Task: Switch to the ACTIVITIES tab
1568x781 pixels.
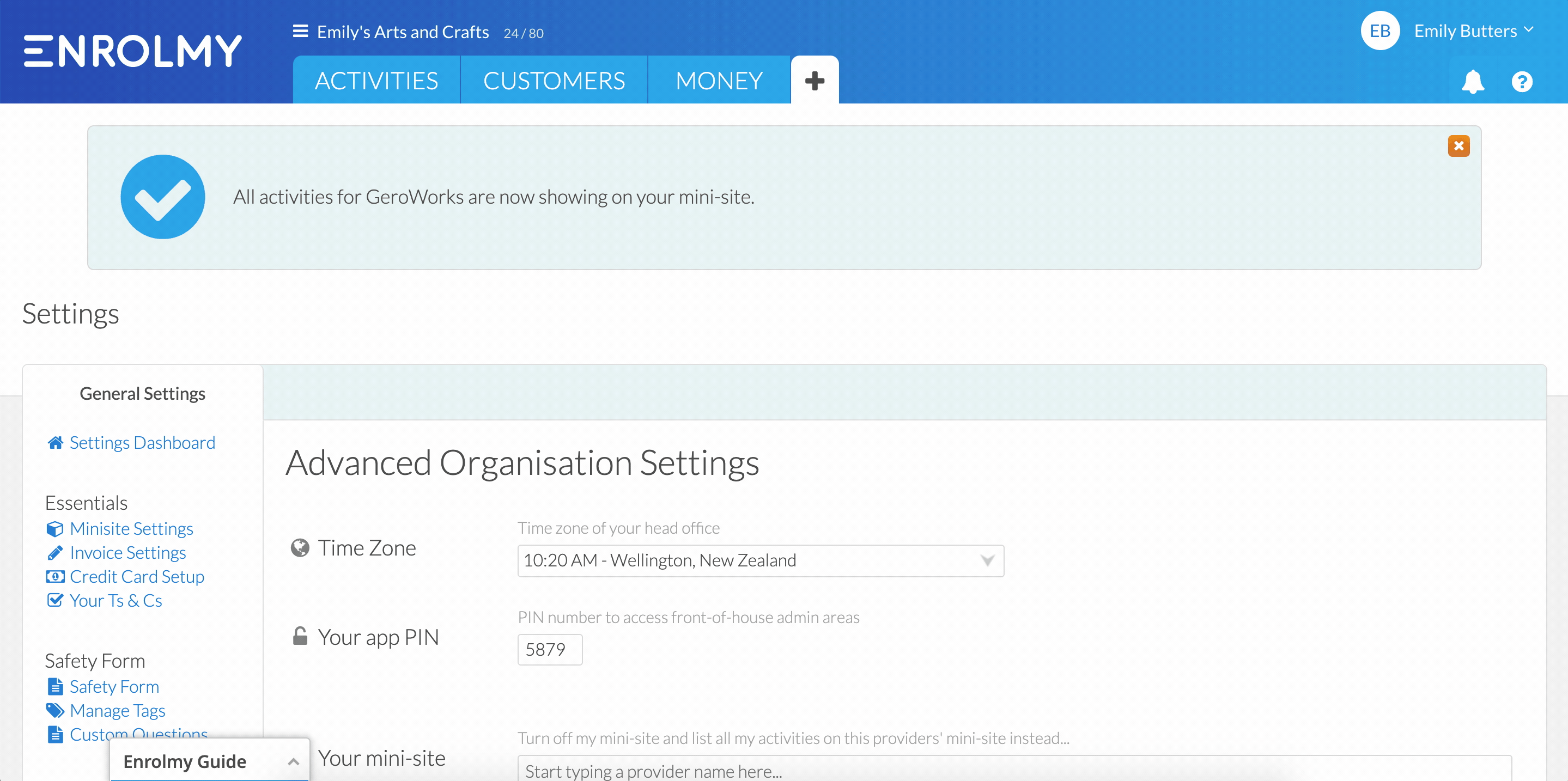Action: pos(376,81)
